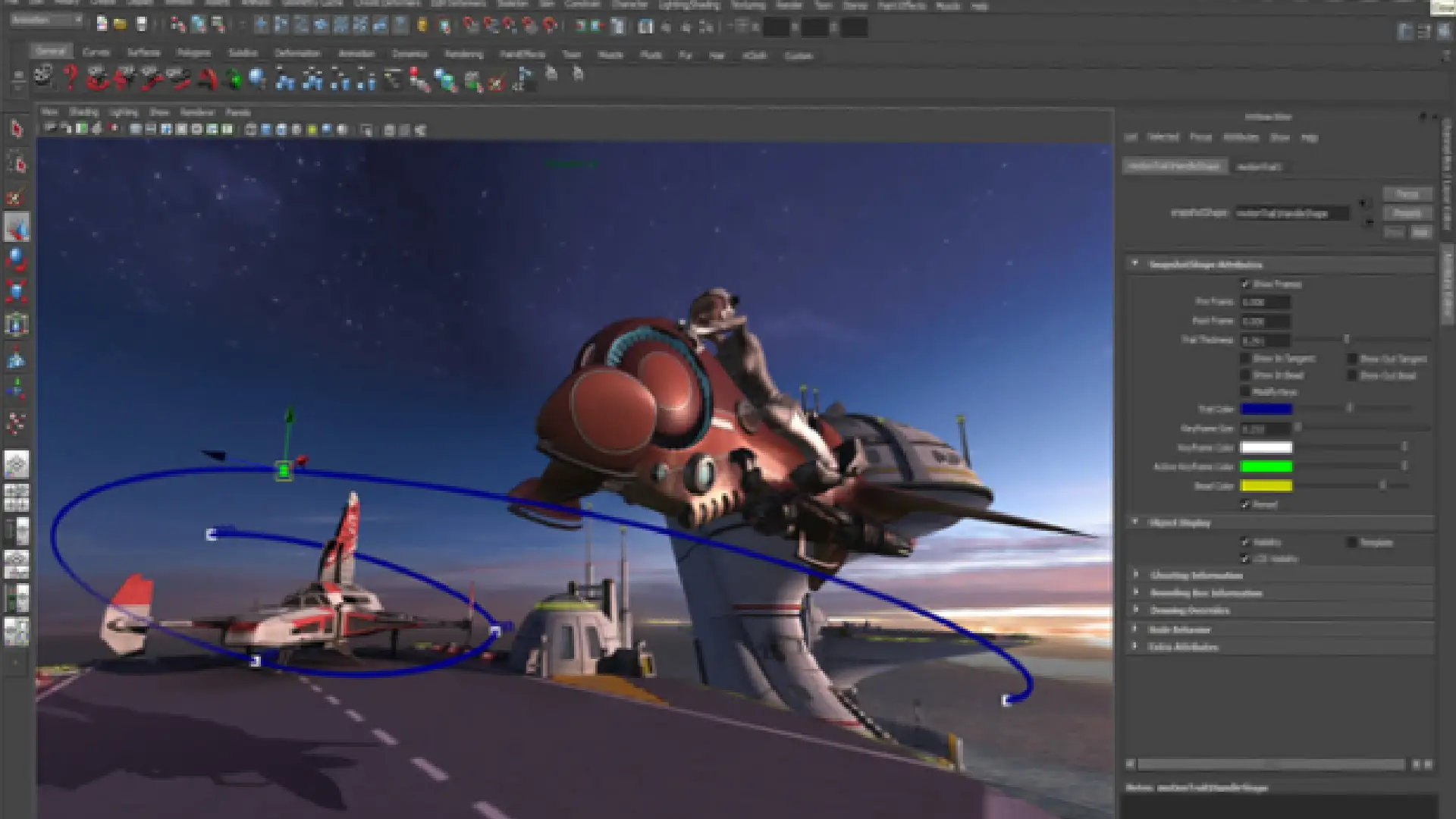Click the red question mark shelf icon

tap(70, 77)
